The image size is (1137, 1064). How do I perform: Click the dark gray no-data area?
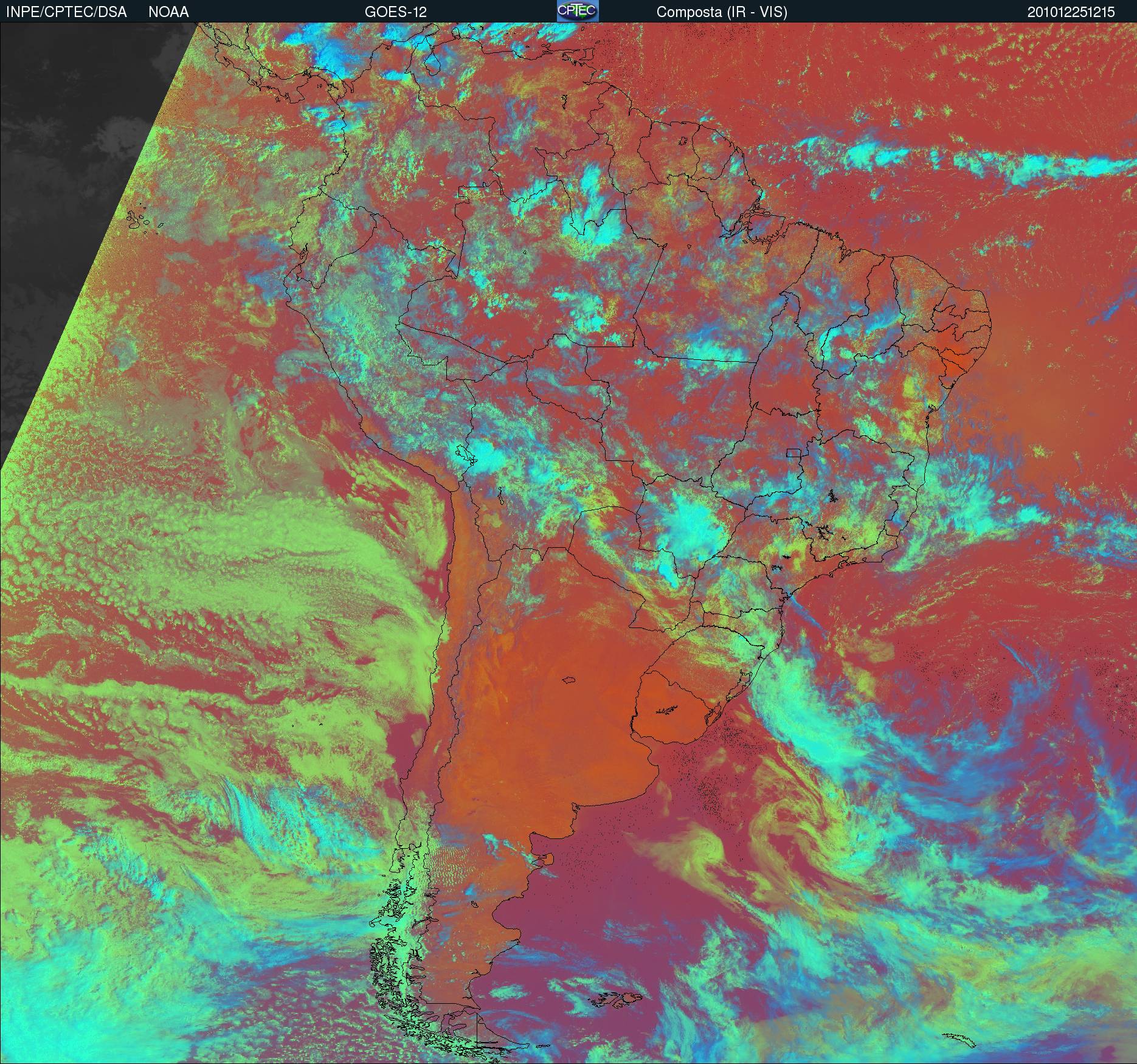(x=73, y=182)
